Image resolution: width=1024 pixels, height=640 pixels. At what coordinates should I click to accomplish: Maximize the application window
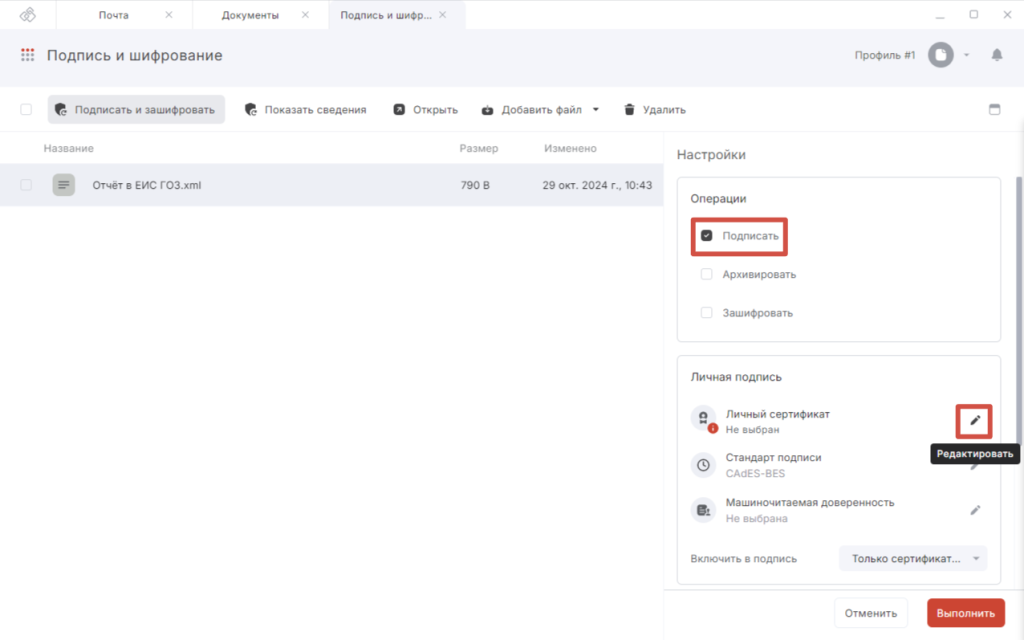[x=974, y=14]
